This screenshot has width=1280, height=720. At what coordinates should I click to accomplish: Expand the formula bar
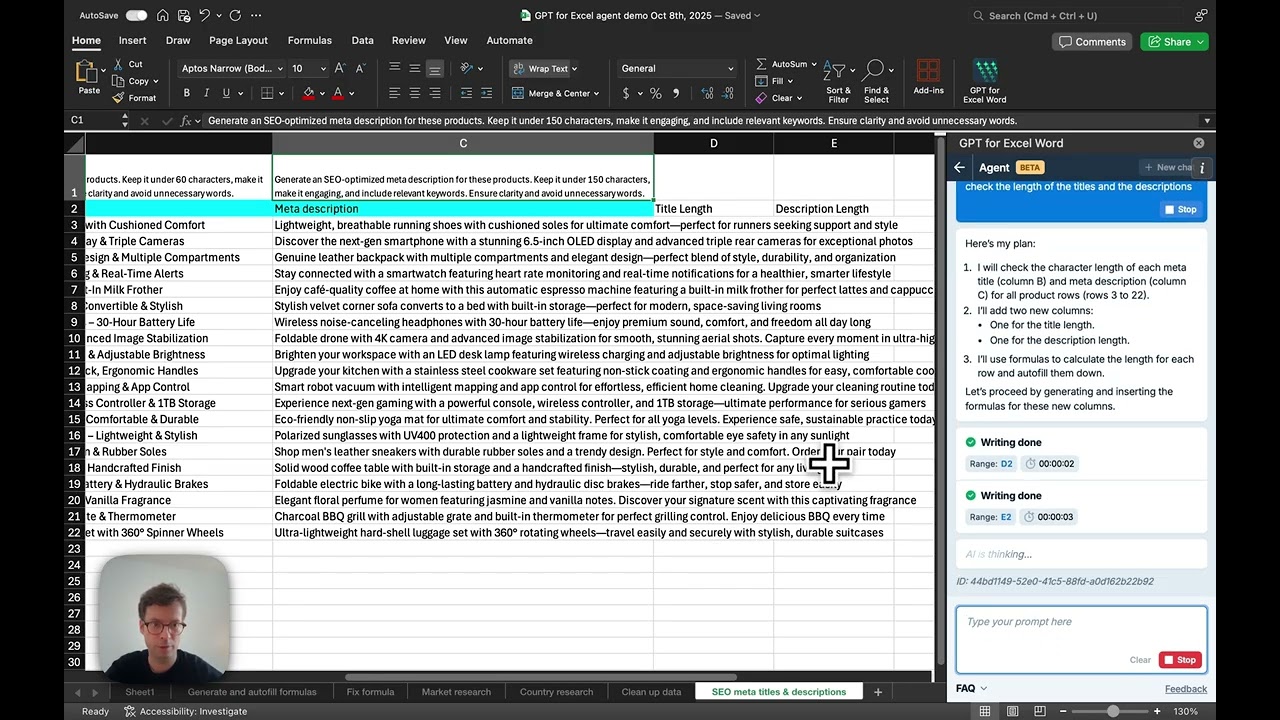tap(1207, 120)
